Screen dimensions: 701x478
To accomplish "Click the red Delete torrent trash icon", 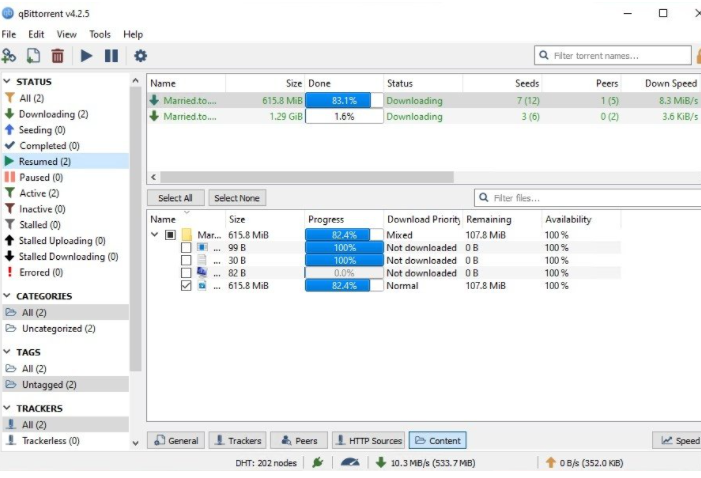I will [x=57, y=56].
